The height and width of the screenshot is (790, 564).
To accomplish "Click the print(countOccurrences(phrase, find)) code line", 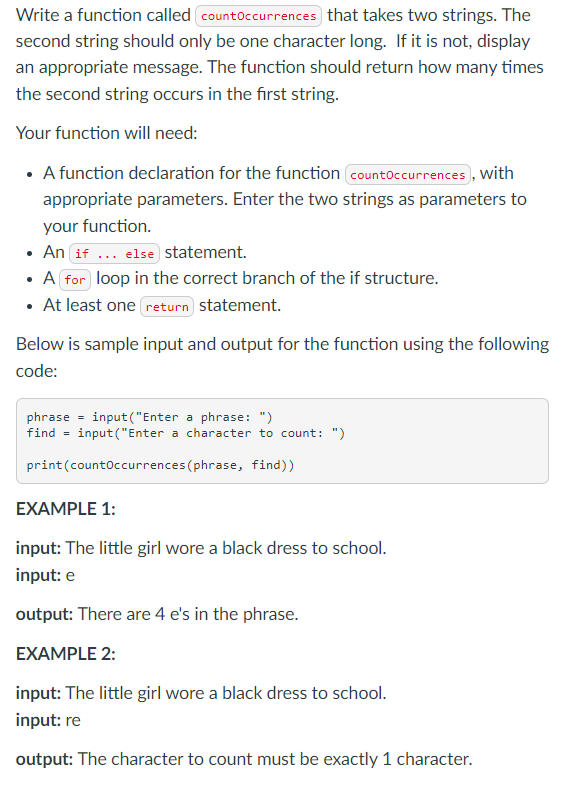I will (160, 465).
